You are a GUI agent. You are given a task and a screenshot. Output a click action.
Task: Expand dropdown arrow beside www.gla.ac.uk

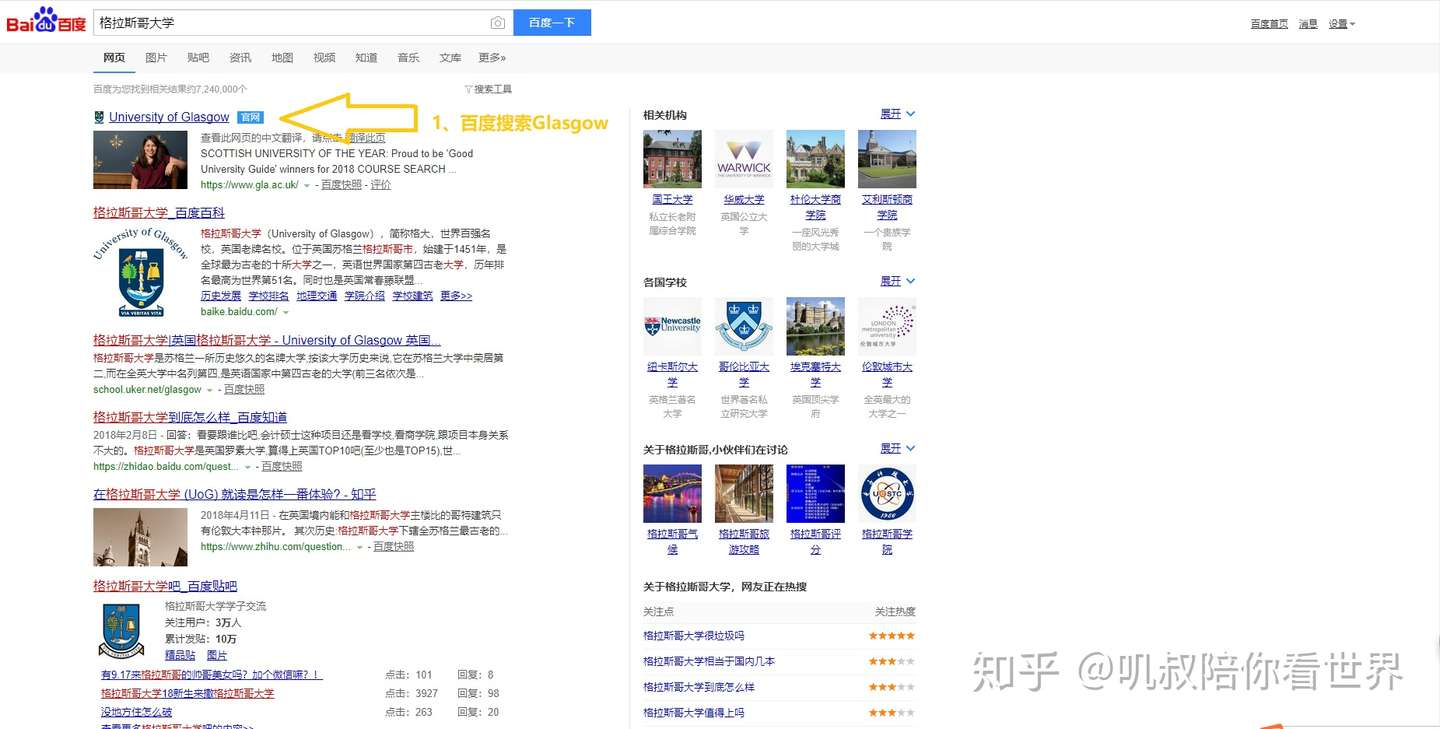coord(307,185)
